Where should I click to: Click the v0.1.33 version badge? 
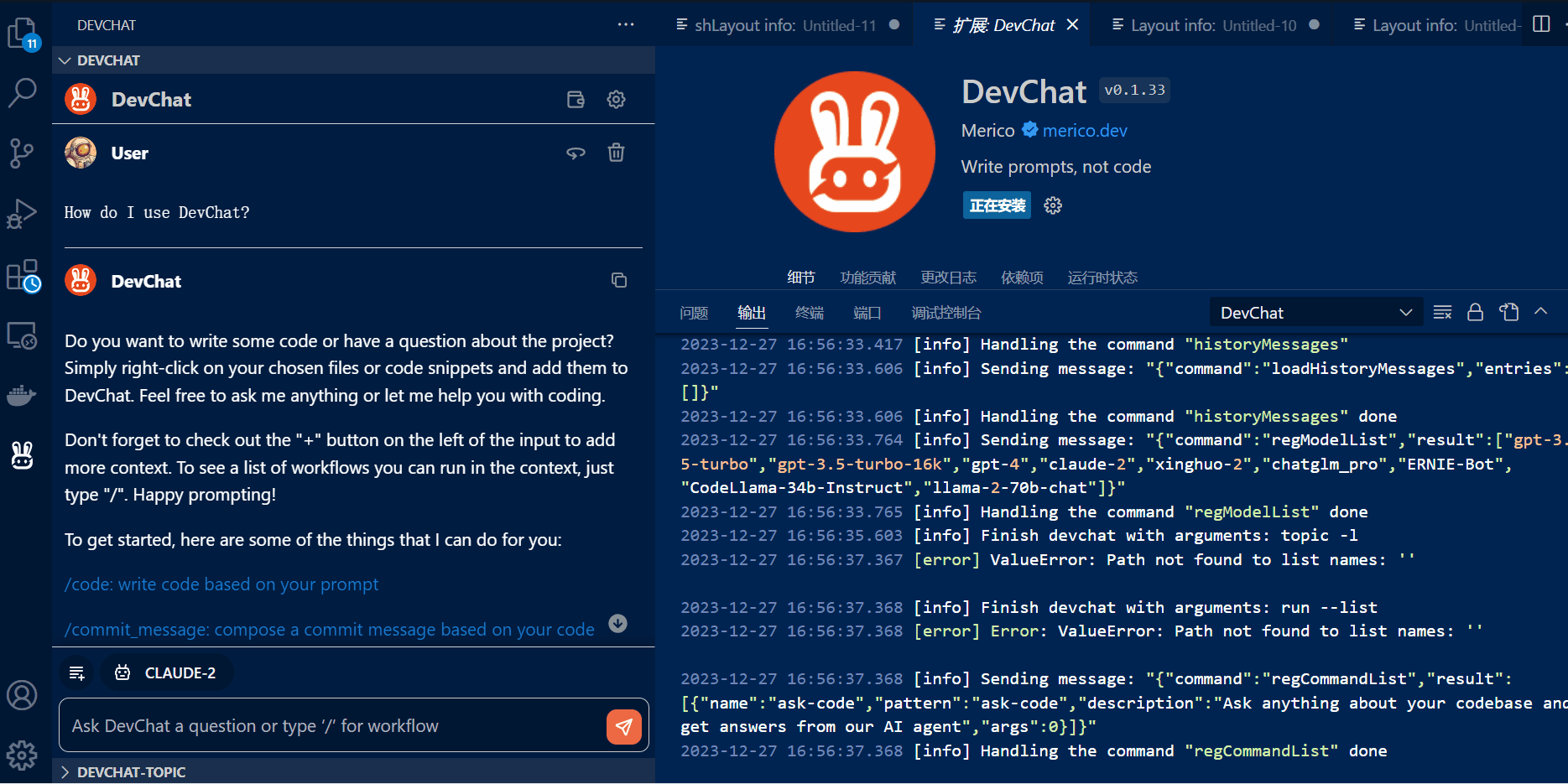[x=1134, y=91]
